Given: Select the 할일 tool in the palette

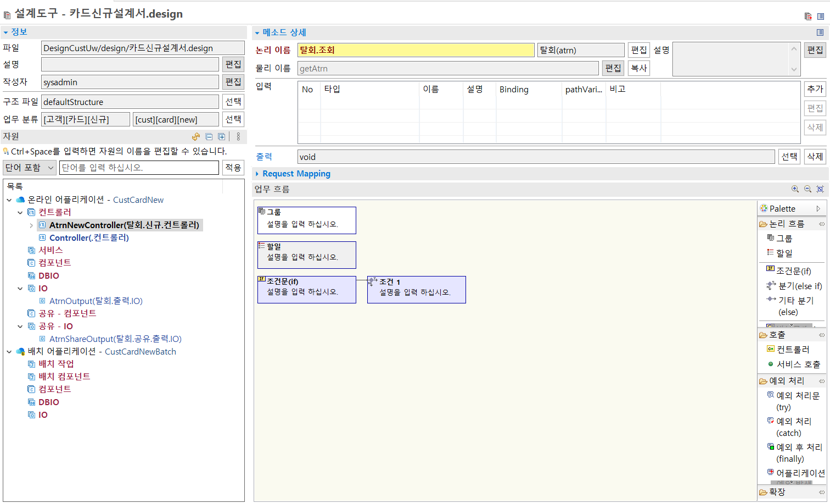Looking at the screenshot, I should pos(779,253).
